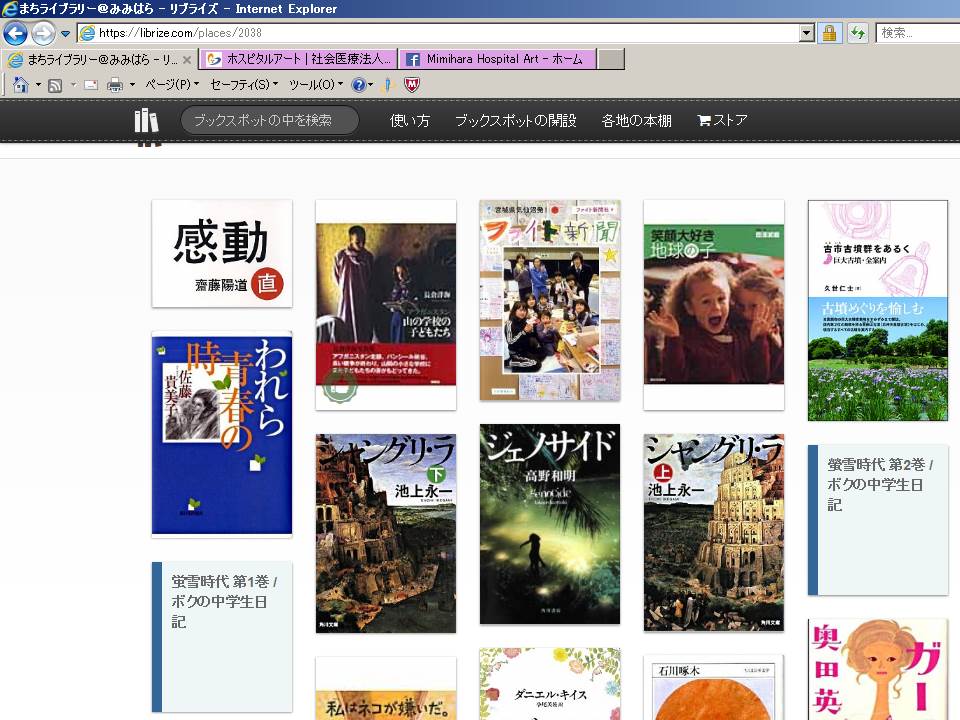Click the Librize books logo icon

147,121
